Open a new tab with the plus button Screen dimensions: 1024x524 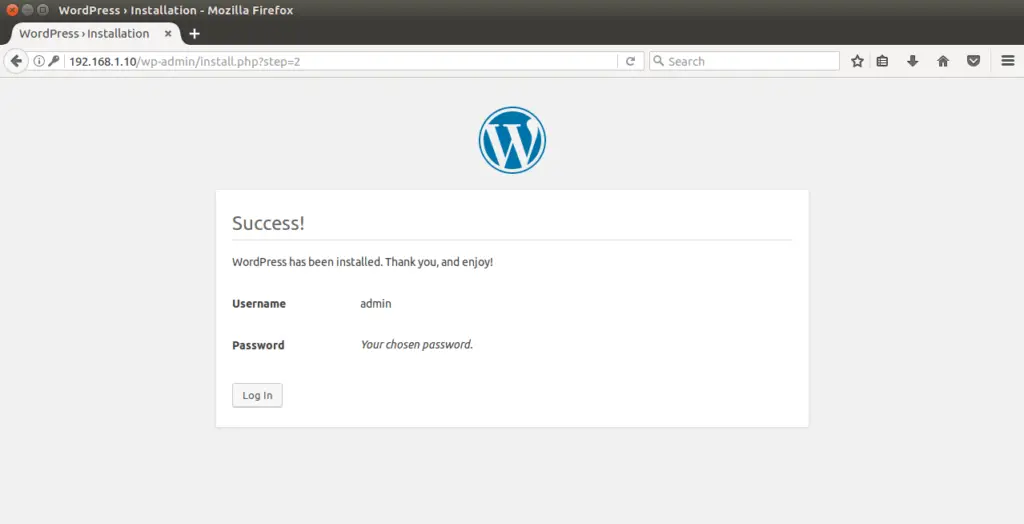tap(194, 33)
